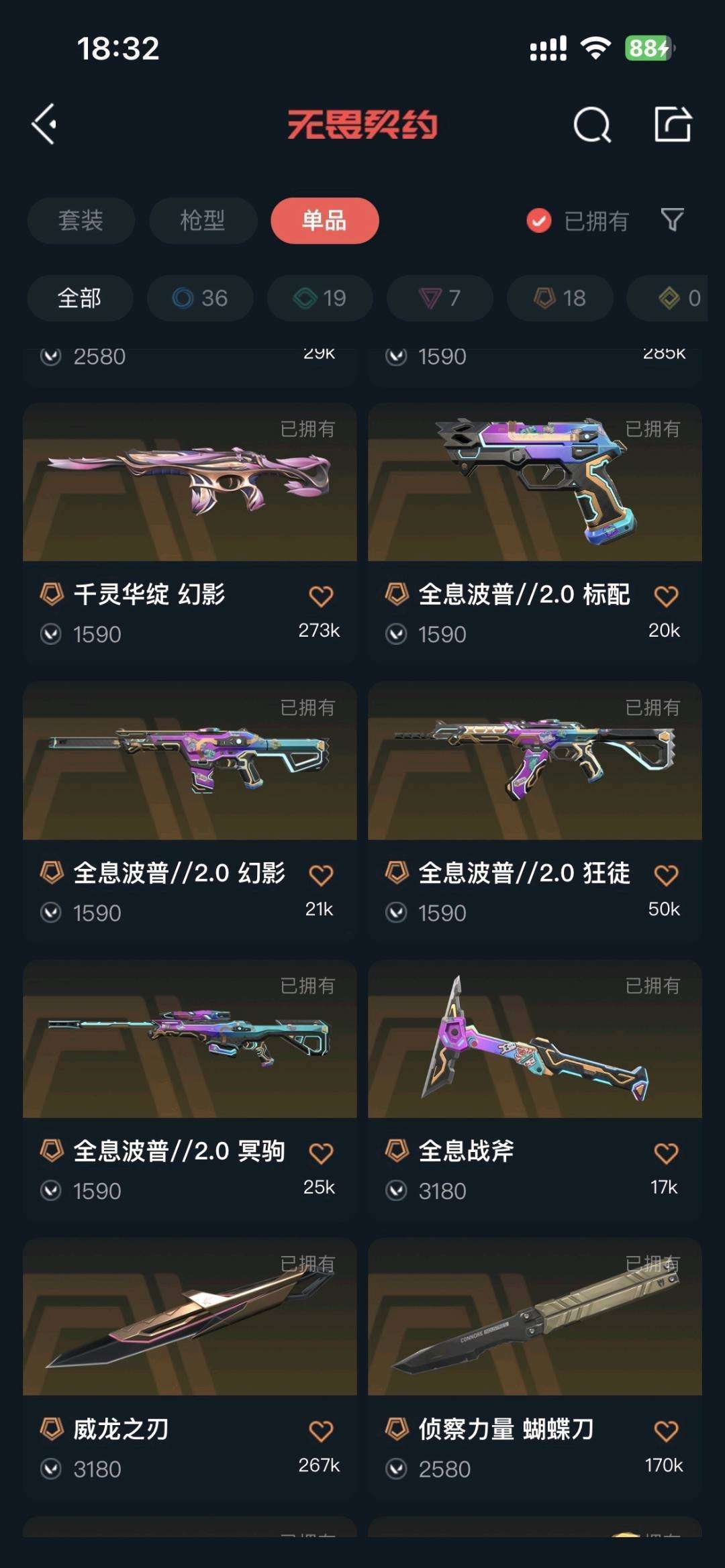Select the 单品 tab

click(325, 220)
